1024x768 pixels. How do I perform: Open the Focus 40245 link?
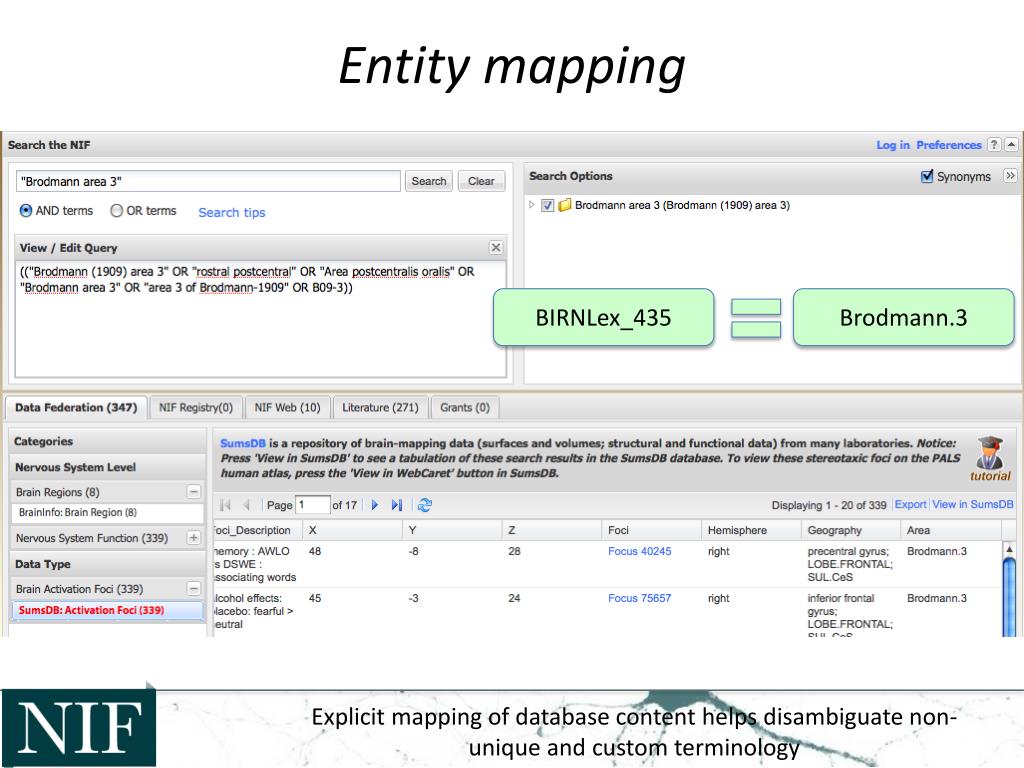tap(639, 551)
